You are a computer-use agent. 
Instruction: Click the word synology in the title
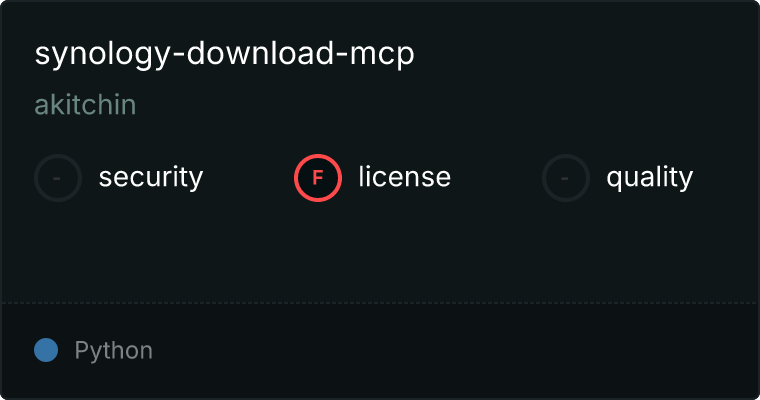pyautogui.click(x=103, y=55)
